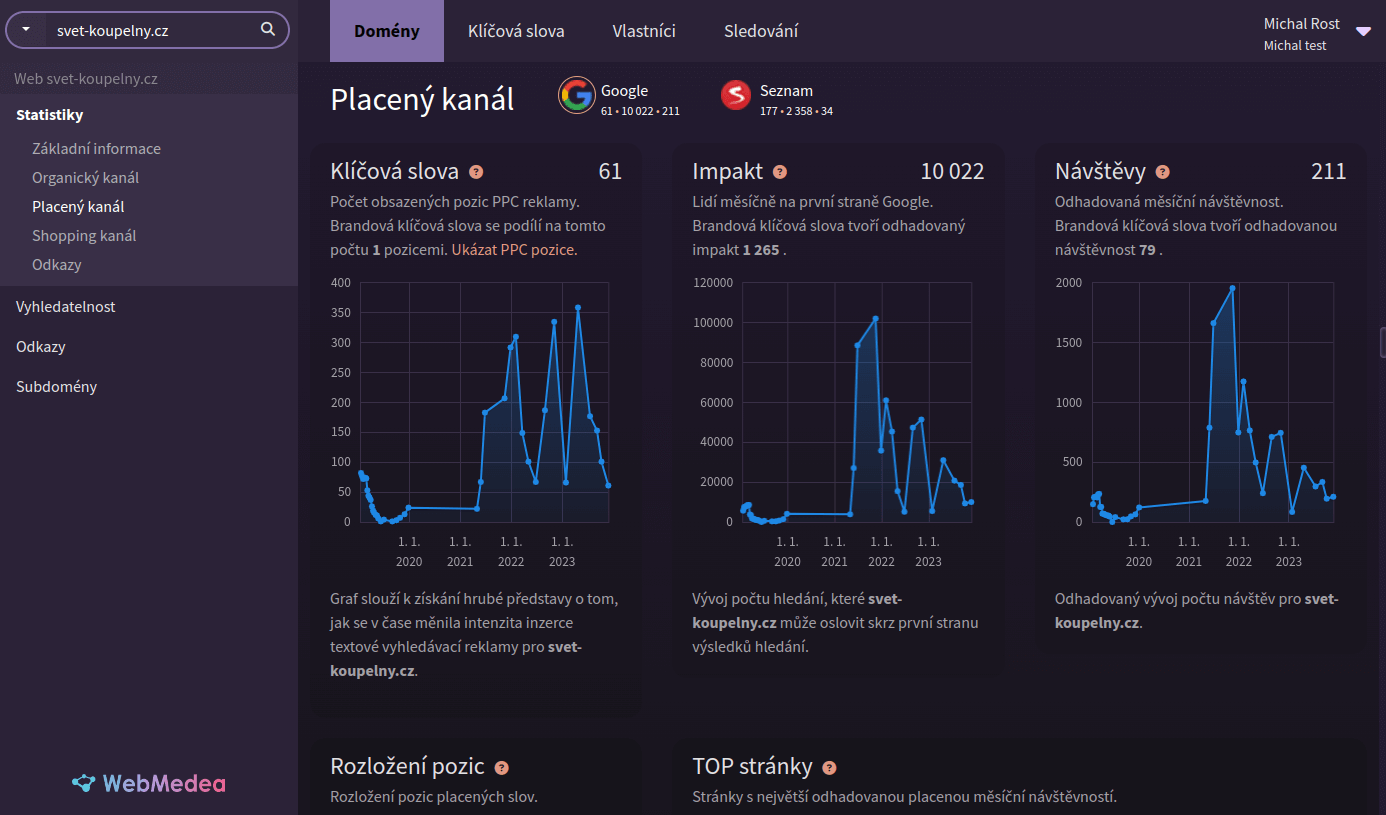The image size is (1386, 815).
Task: Open the help icon next to Návštěvy
Action: tap(1161, 172)
